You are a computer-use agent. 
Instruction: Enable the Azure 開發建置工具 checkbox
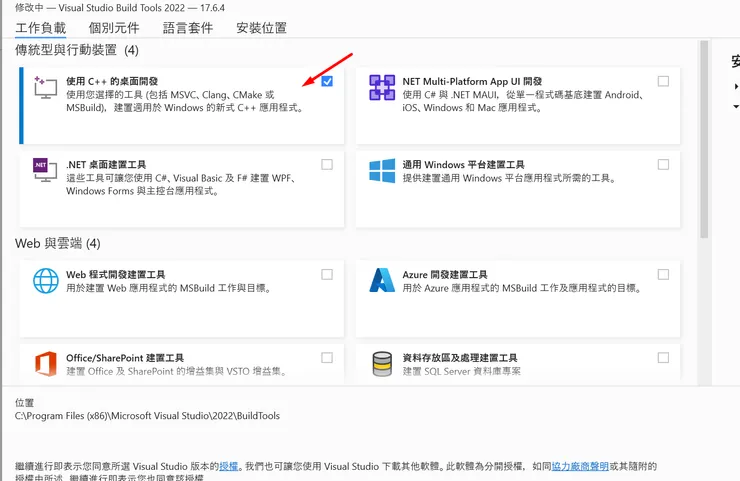click(x=663, y=274)
